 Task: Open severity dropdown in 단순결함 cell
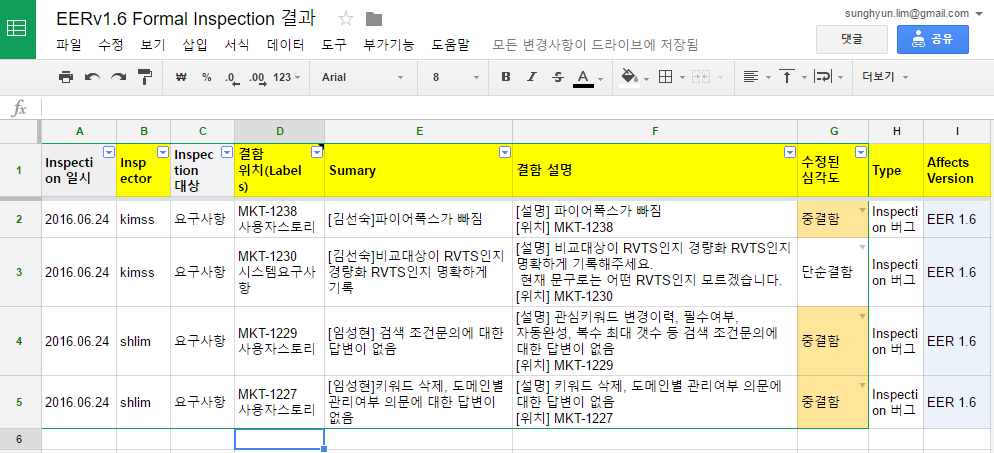click(862, 247)
